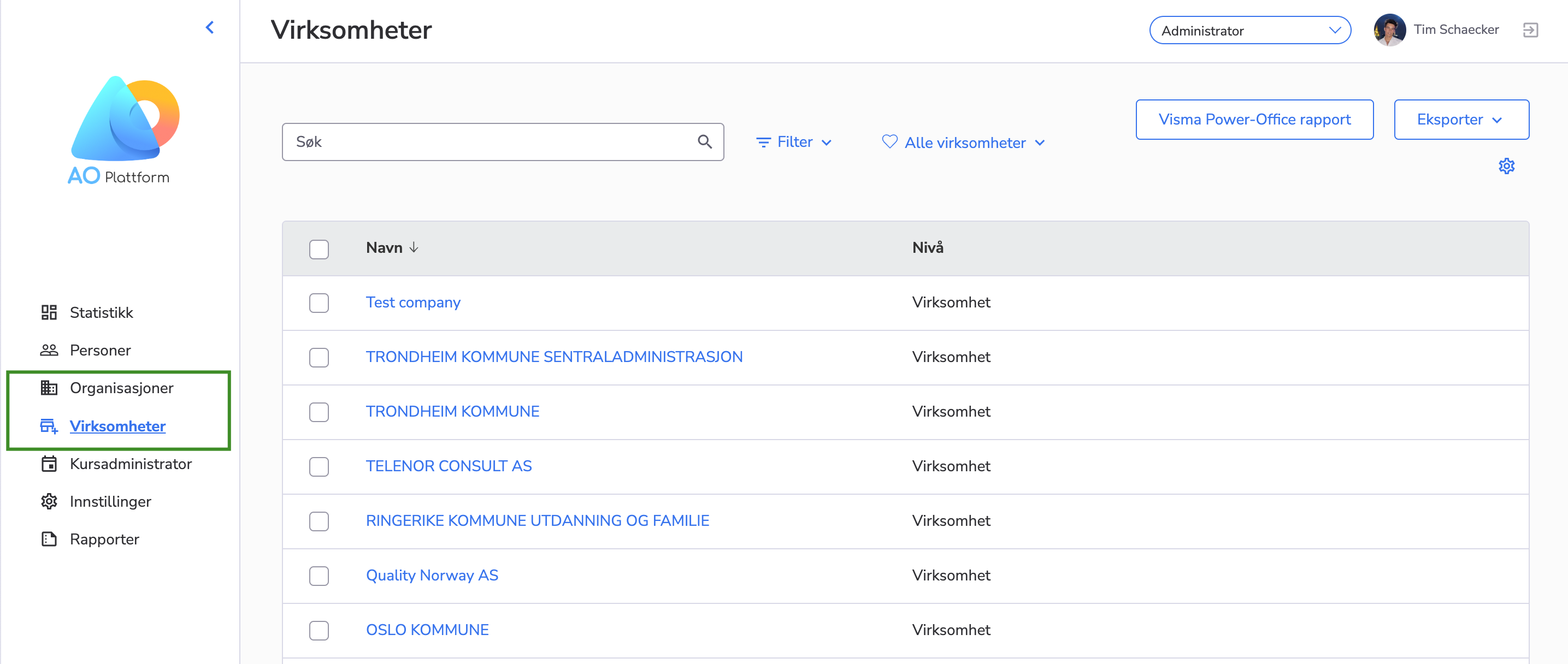
Task: Open Statistikk in the sidebar
Action: click(x=101, y=312)
